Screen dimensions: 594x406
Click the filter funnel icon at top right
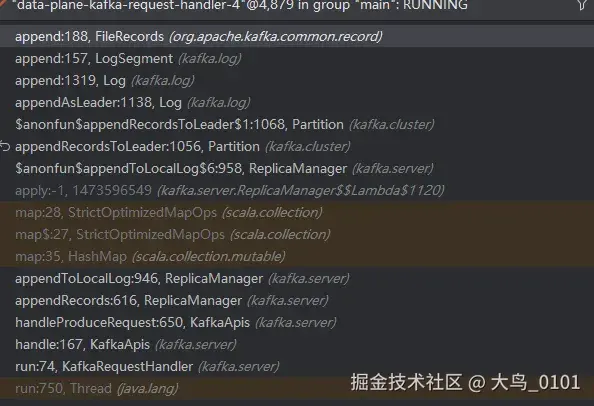tap(583, 5)
